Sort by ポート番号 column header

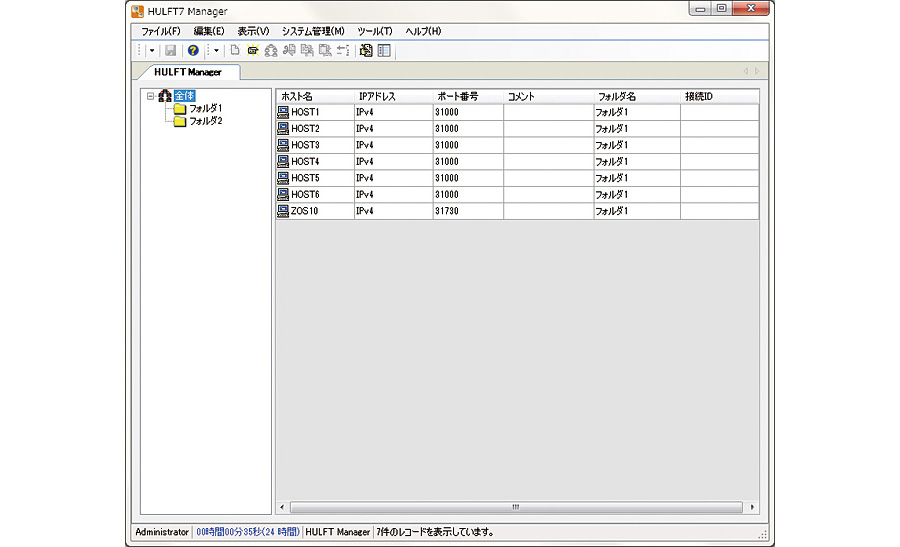[457, 96]
